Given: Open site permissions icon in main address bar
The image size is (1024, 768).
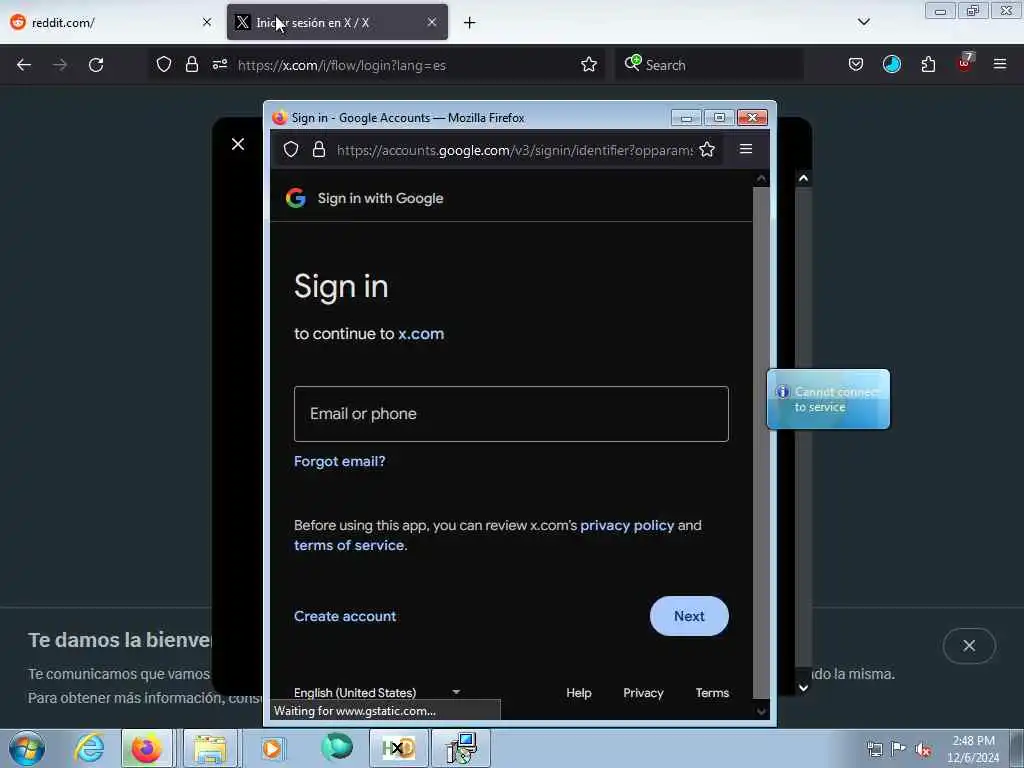Looking at the screenshot, I should (219, 64).
